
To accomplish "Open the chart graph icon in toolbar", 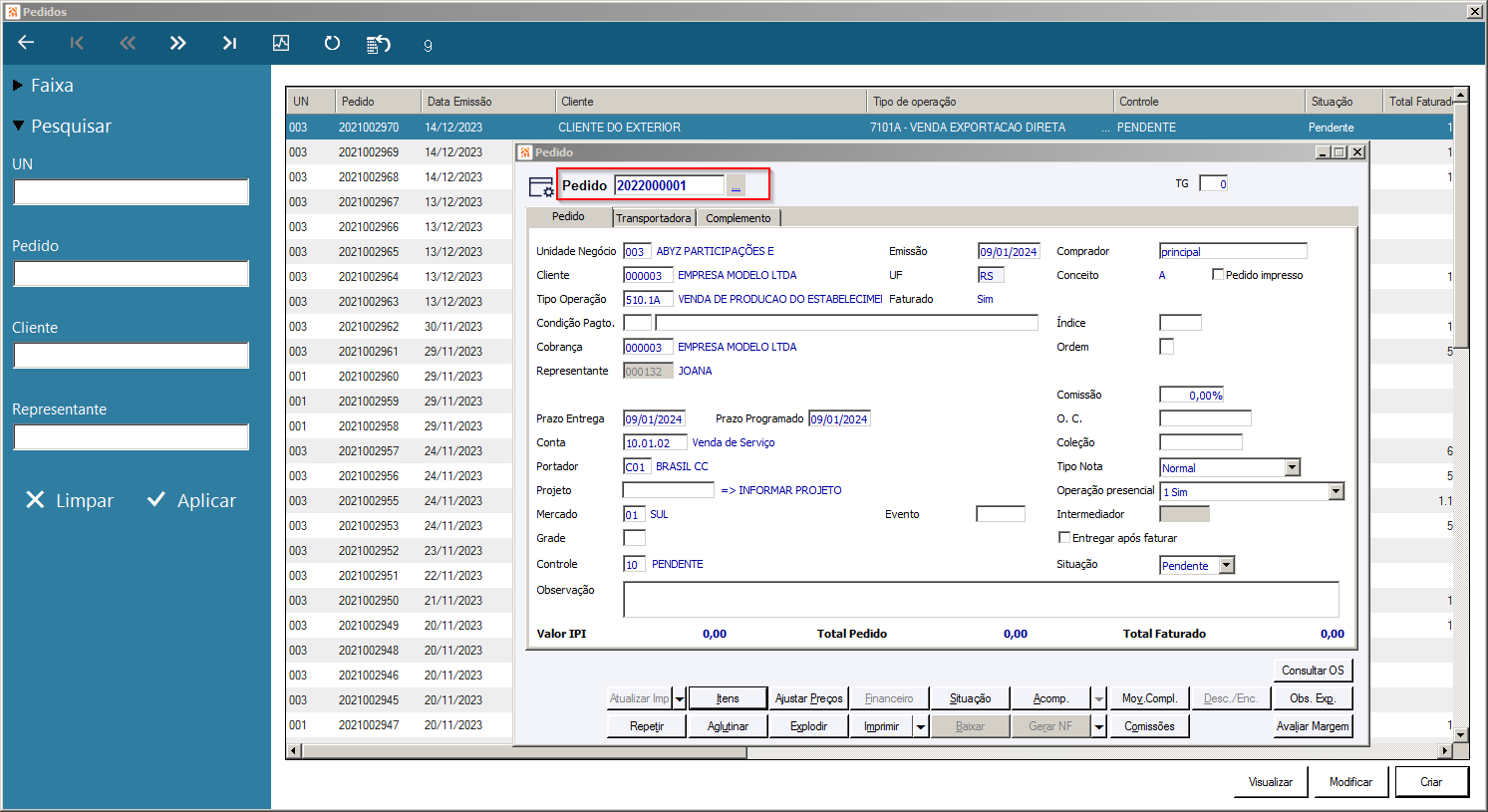I will click(281, 43).
